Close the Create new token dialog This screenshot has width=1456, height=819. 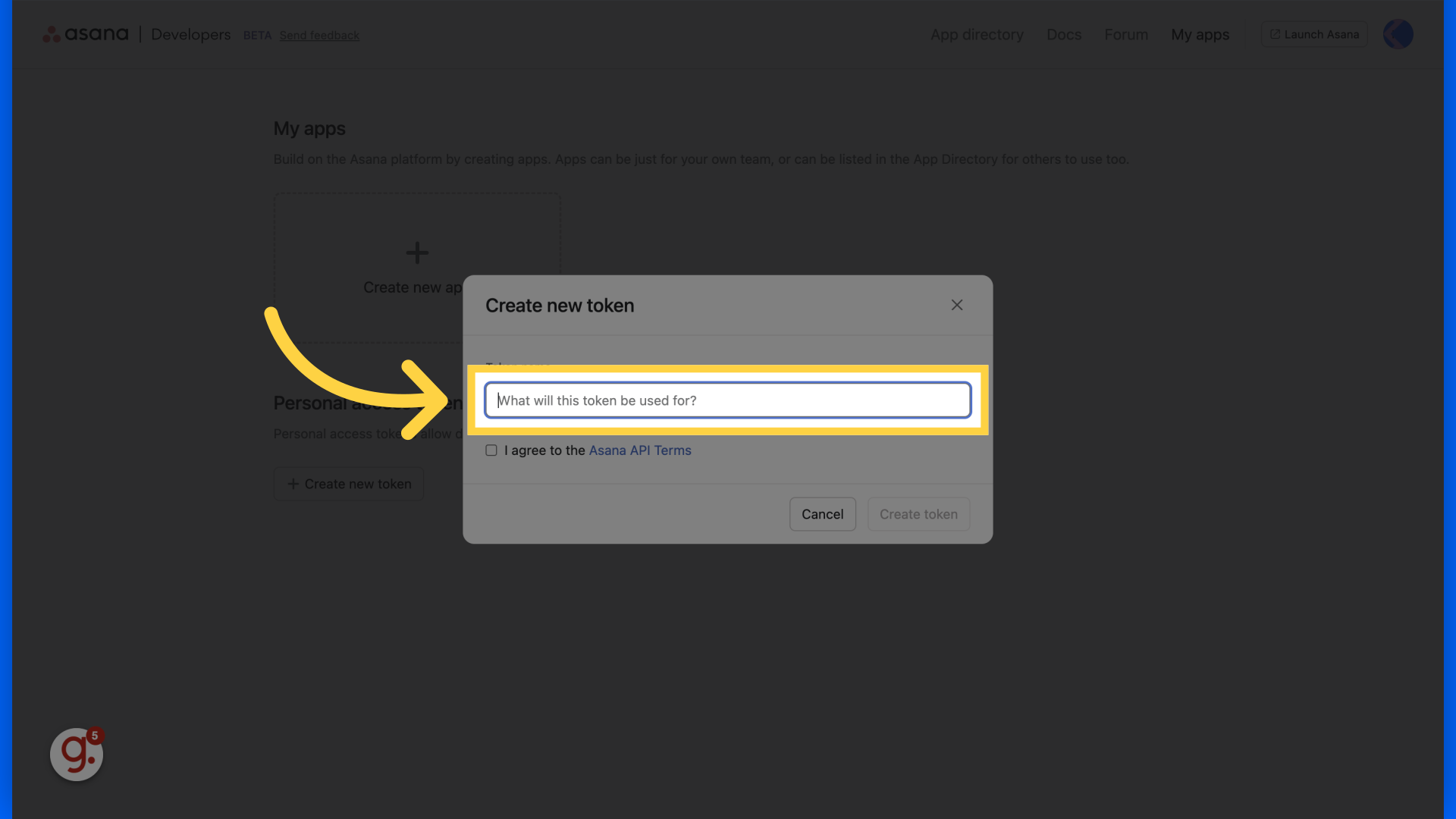(x=957, y=305)
